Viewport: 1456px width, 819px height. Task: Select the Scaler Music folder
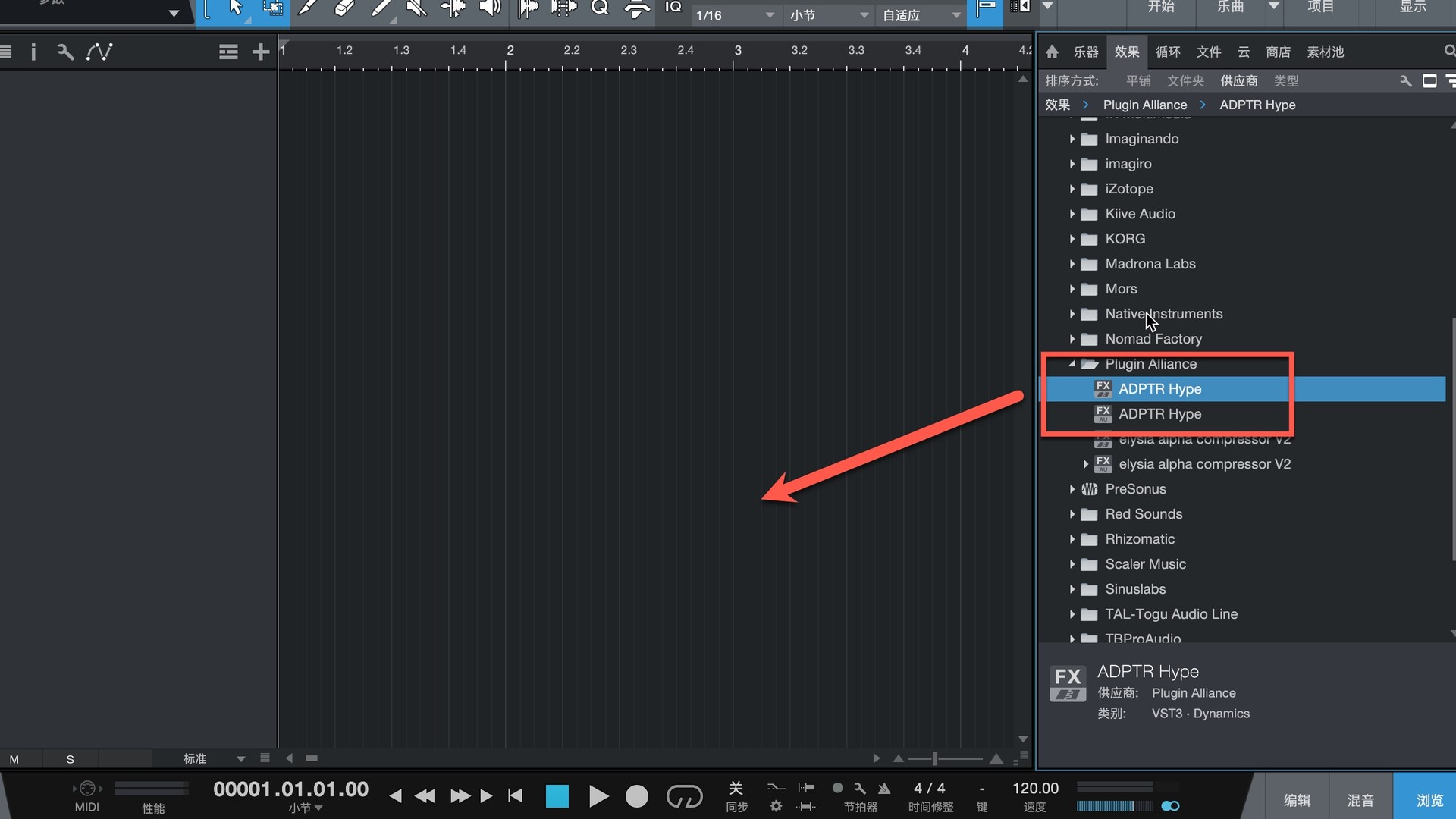coord(1145,564)
